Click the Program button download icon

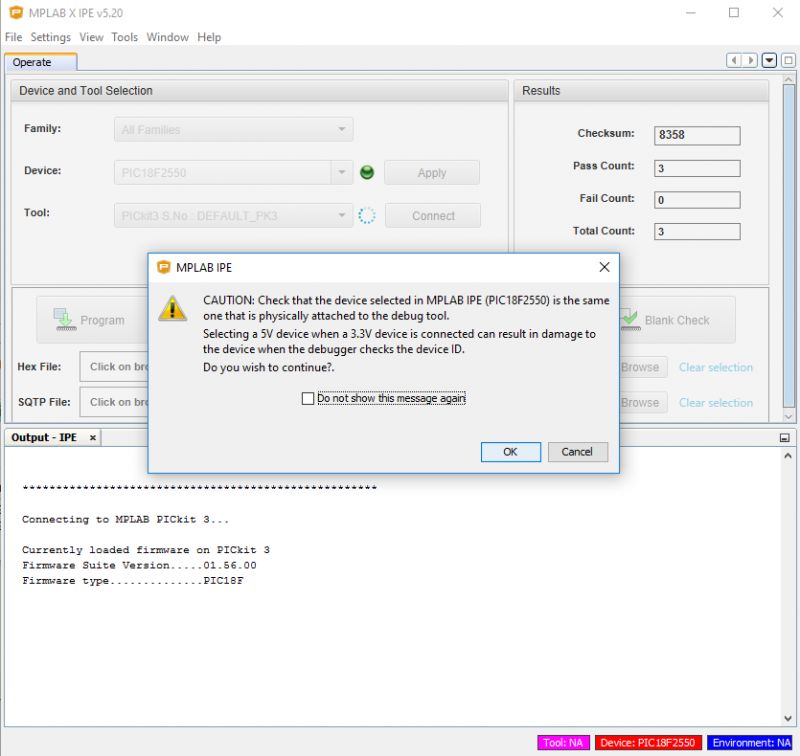pos(64,319)
